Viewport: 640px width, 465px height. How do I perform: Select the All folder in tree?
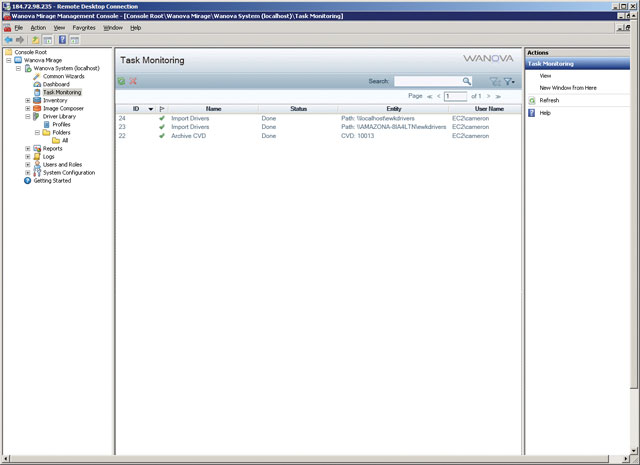coord(65,140)
